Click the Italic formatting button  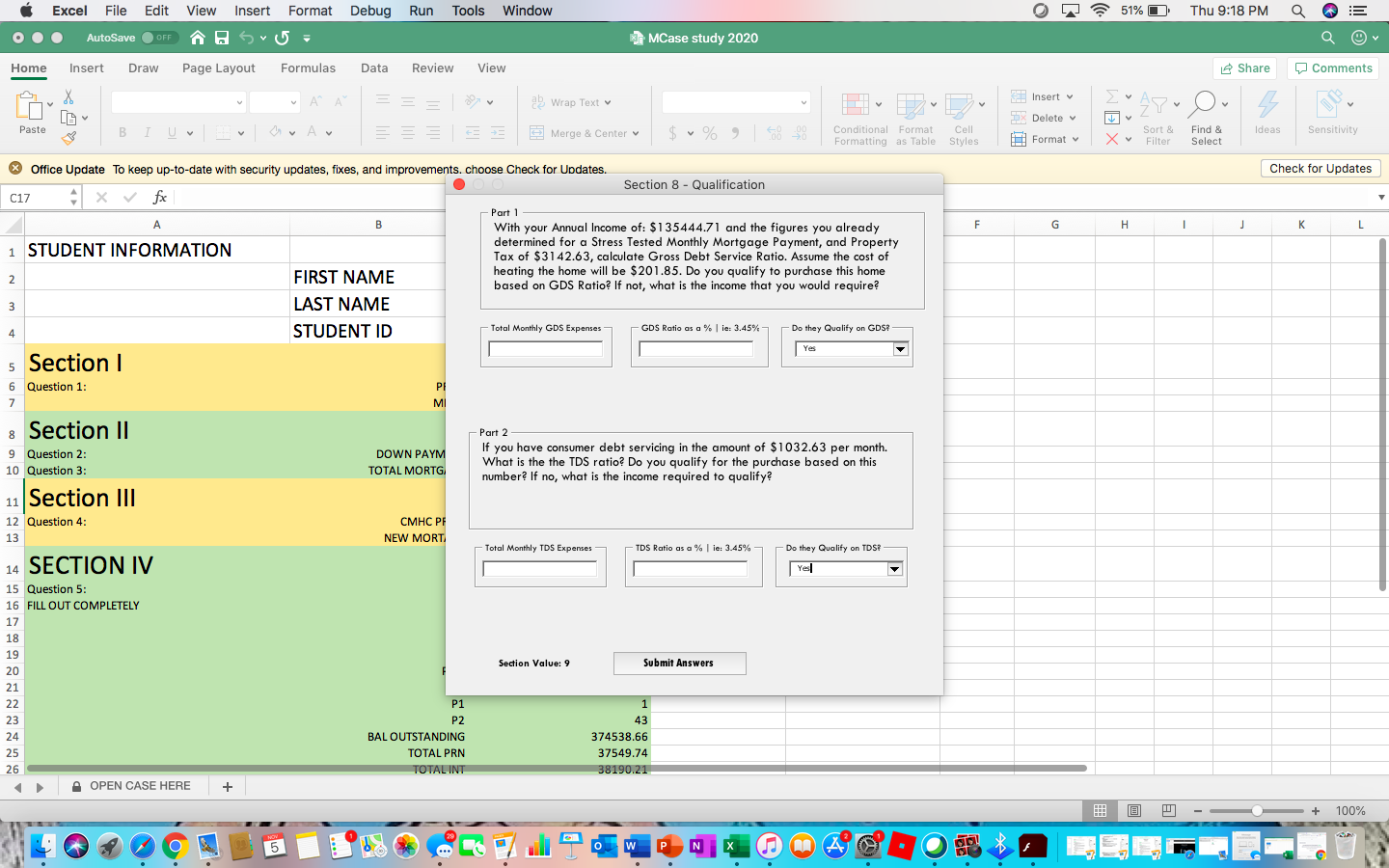tap(147, 133)
